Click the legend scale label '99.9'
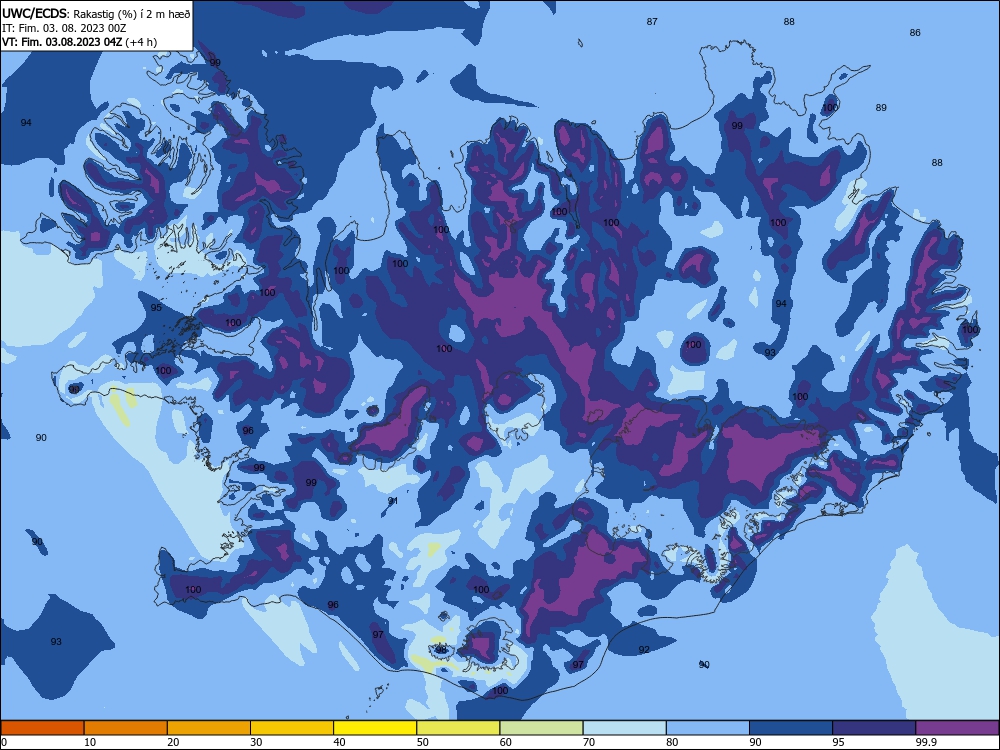1000x750 pixels. tap(926, 742)
